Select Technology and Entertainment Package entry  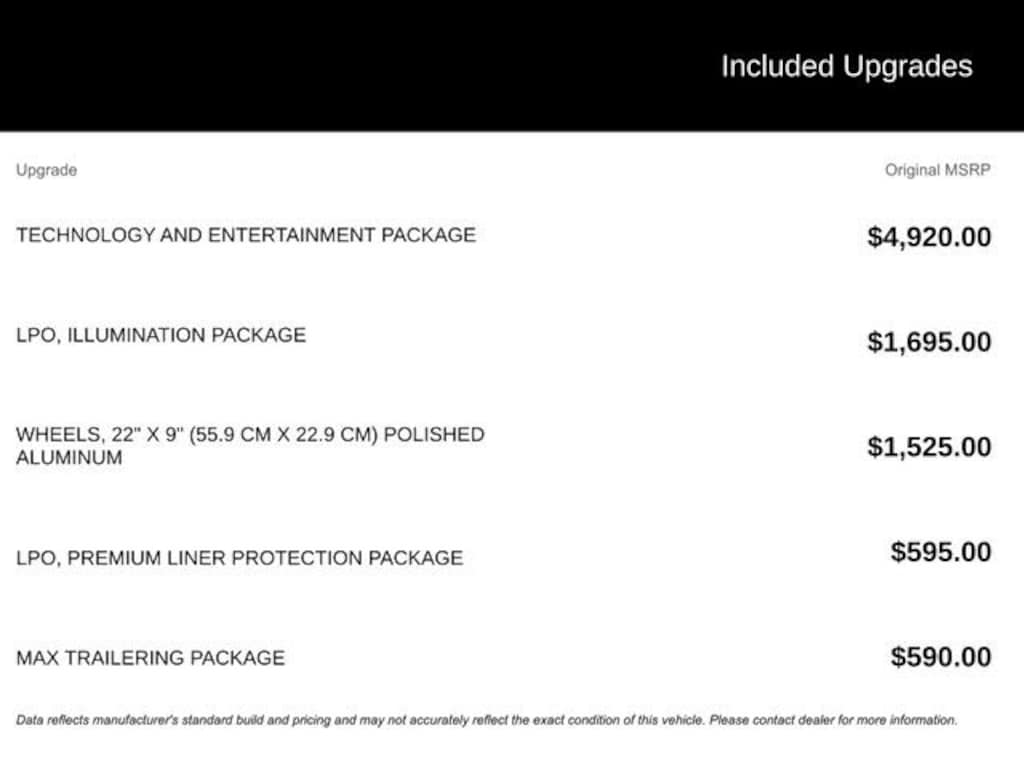pos(245,235)
